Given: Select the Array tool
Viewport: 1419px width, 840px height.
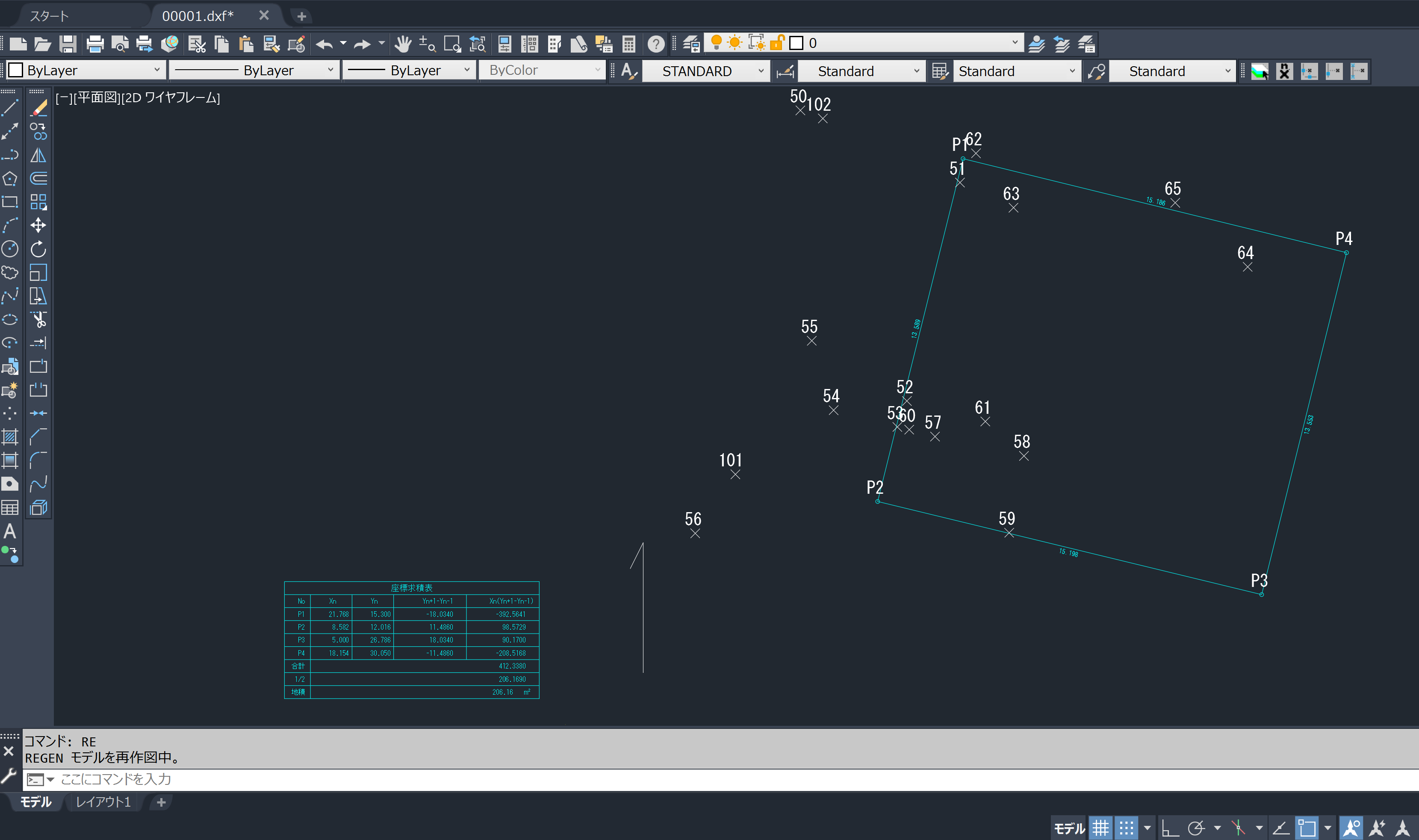Looking at the screenshot, I should [x=38, y=202].
